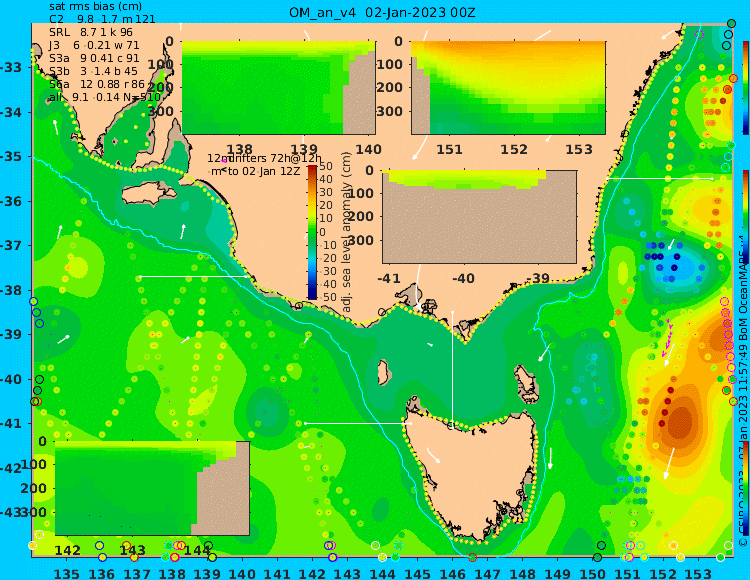Click the 'all 9.1 0.14 N=510' summary row
The height and width of the screenshot is (580, 750).
pos(105,98)
